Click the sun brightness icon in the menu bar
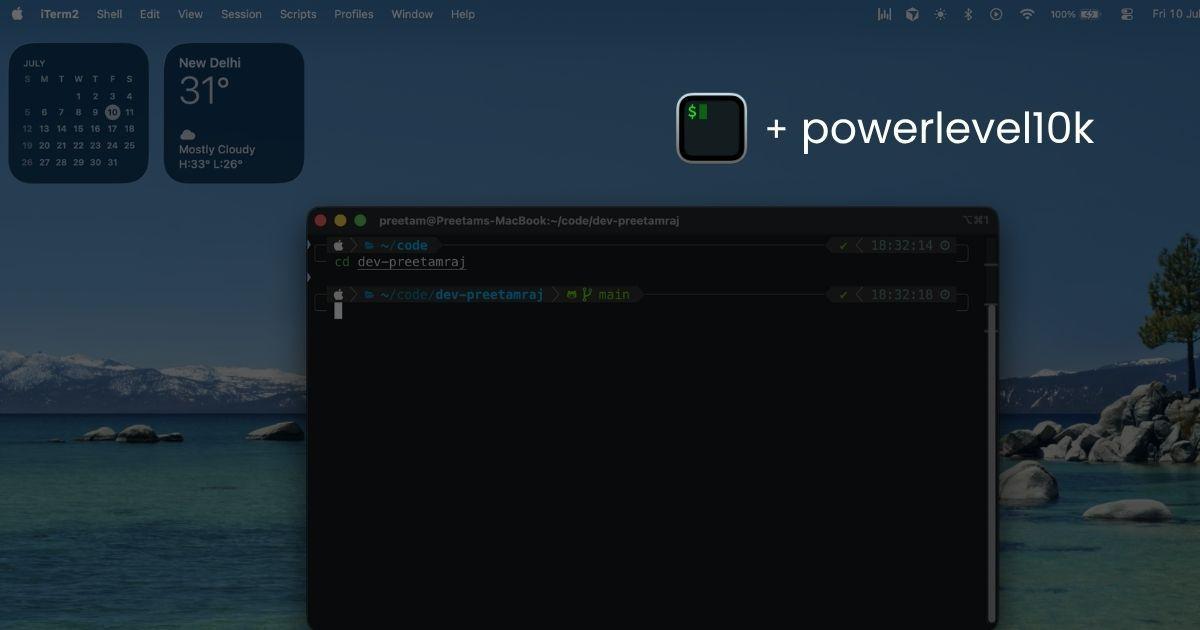The width and height of the screenshot is (1200, 630). (x=940, y=14)
